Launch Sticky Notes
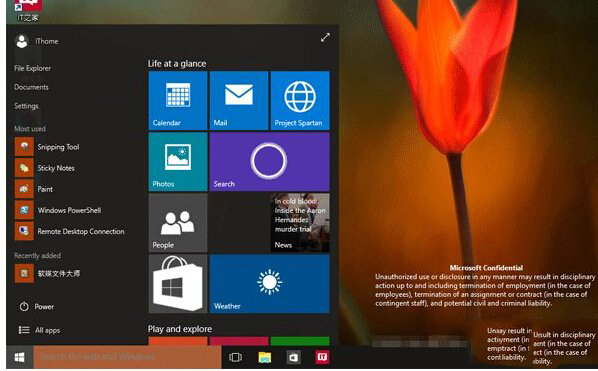This screenshot has height=371, width=598. coord(45,168)
